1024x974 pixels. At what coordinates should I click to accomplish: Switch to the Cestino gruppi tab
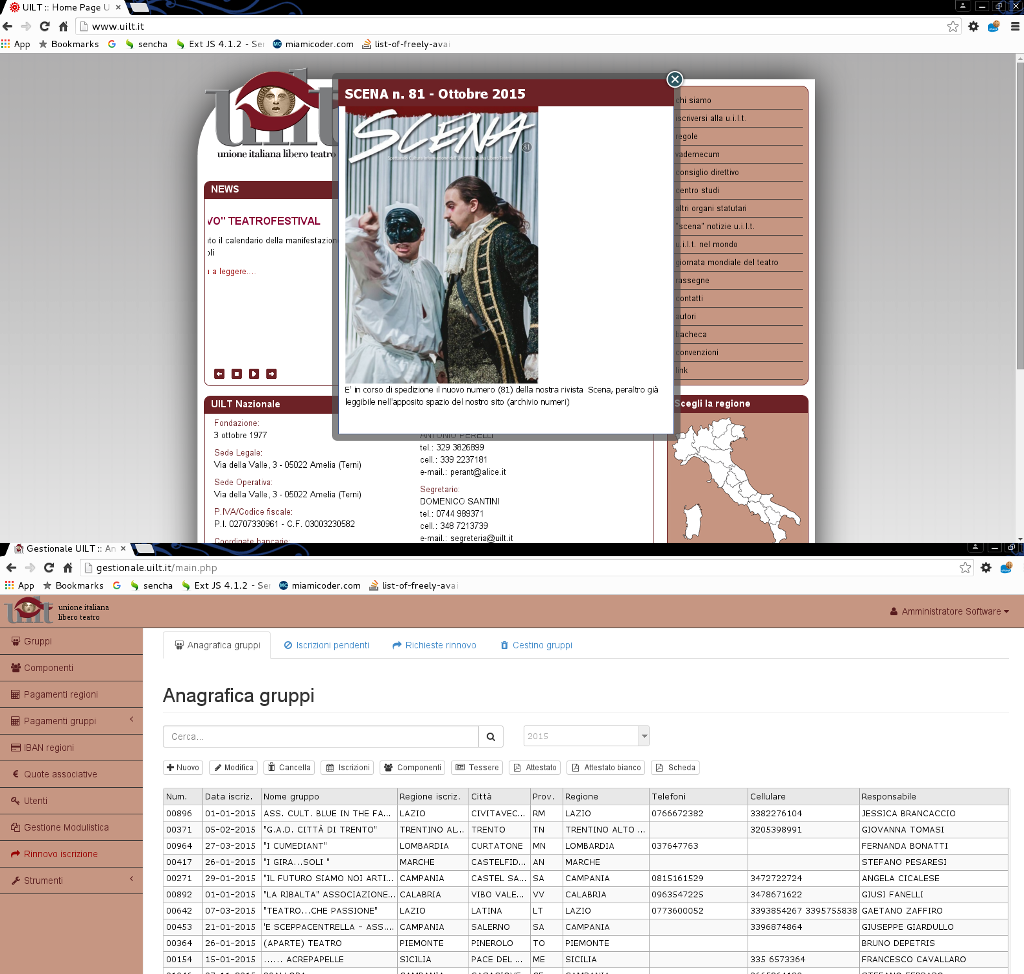pos(536,645)
